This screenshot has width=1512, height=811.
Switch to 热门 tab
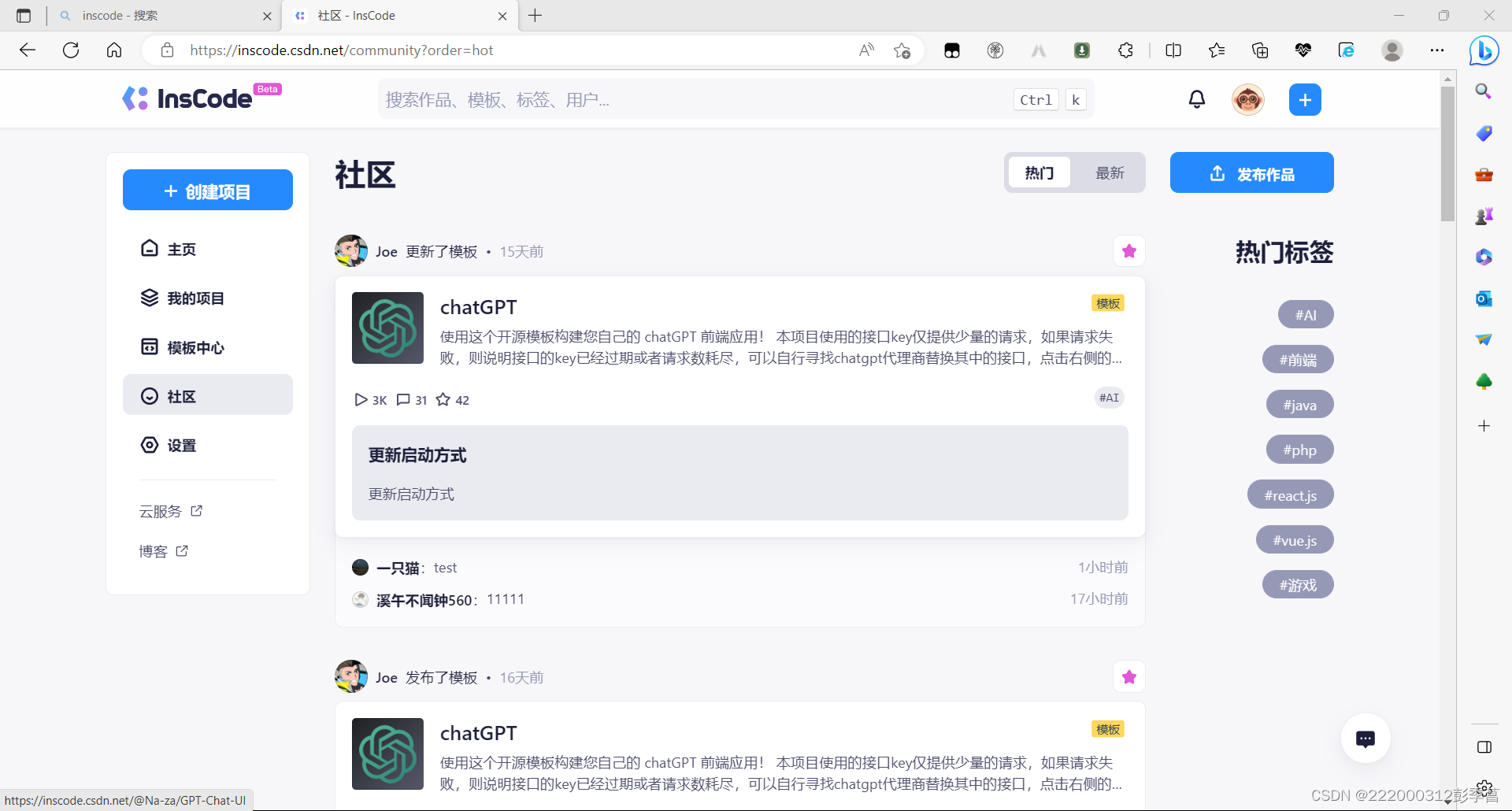pos(1039,172)
